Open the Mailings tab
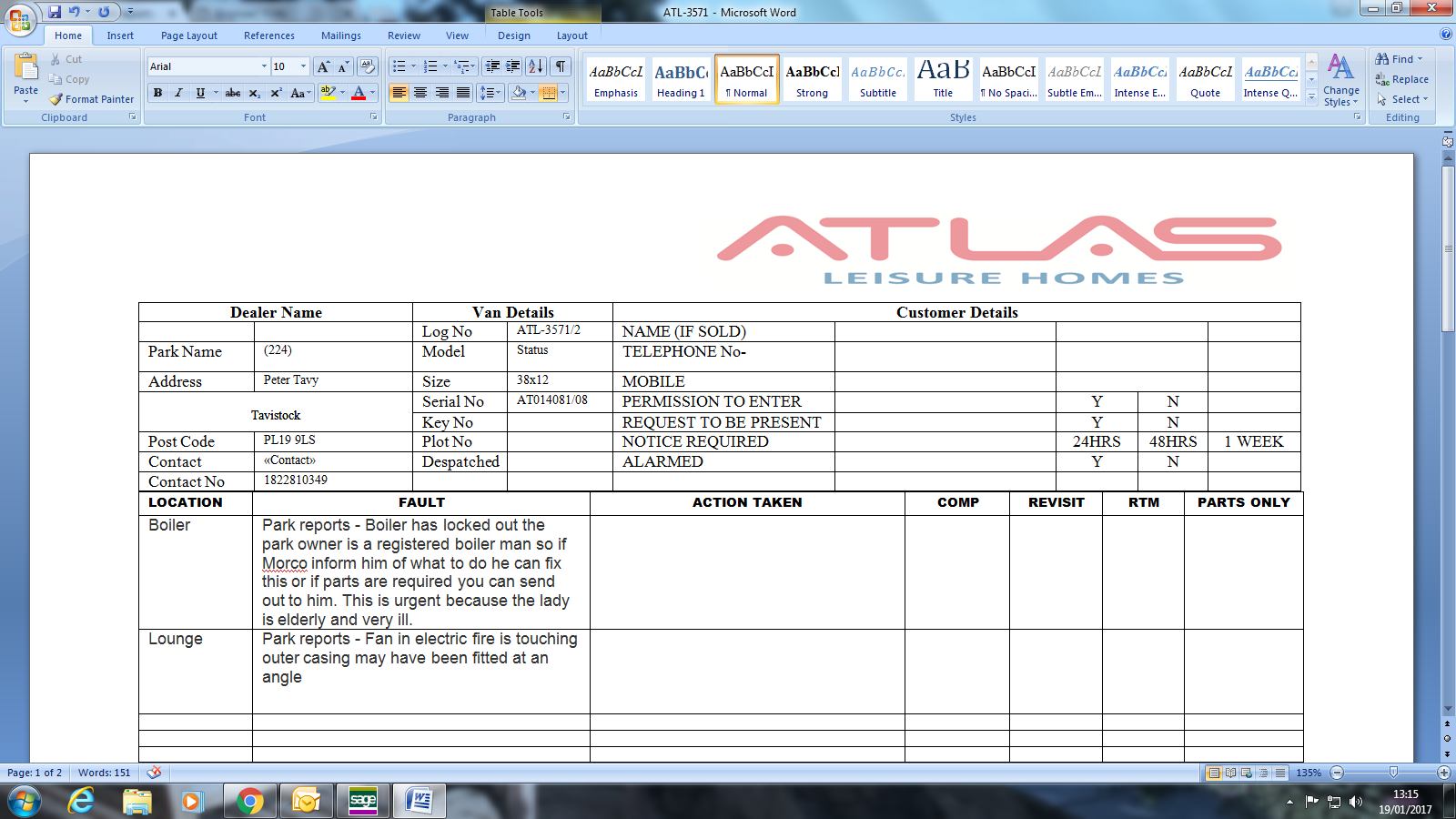1456x819 pixels. (341, 35)
